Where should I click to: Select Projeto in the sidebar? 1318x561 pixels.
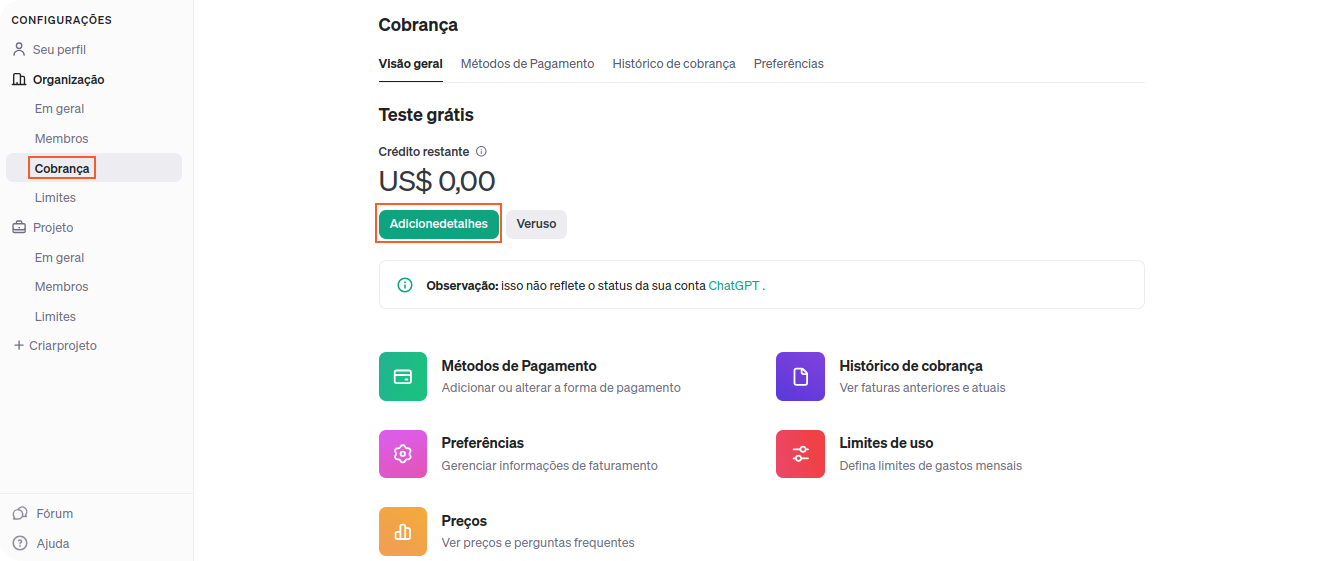pos(53,227)
